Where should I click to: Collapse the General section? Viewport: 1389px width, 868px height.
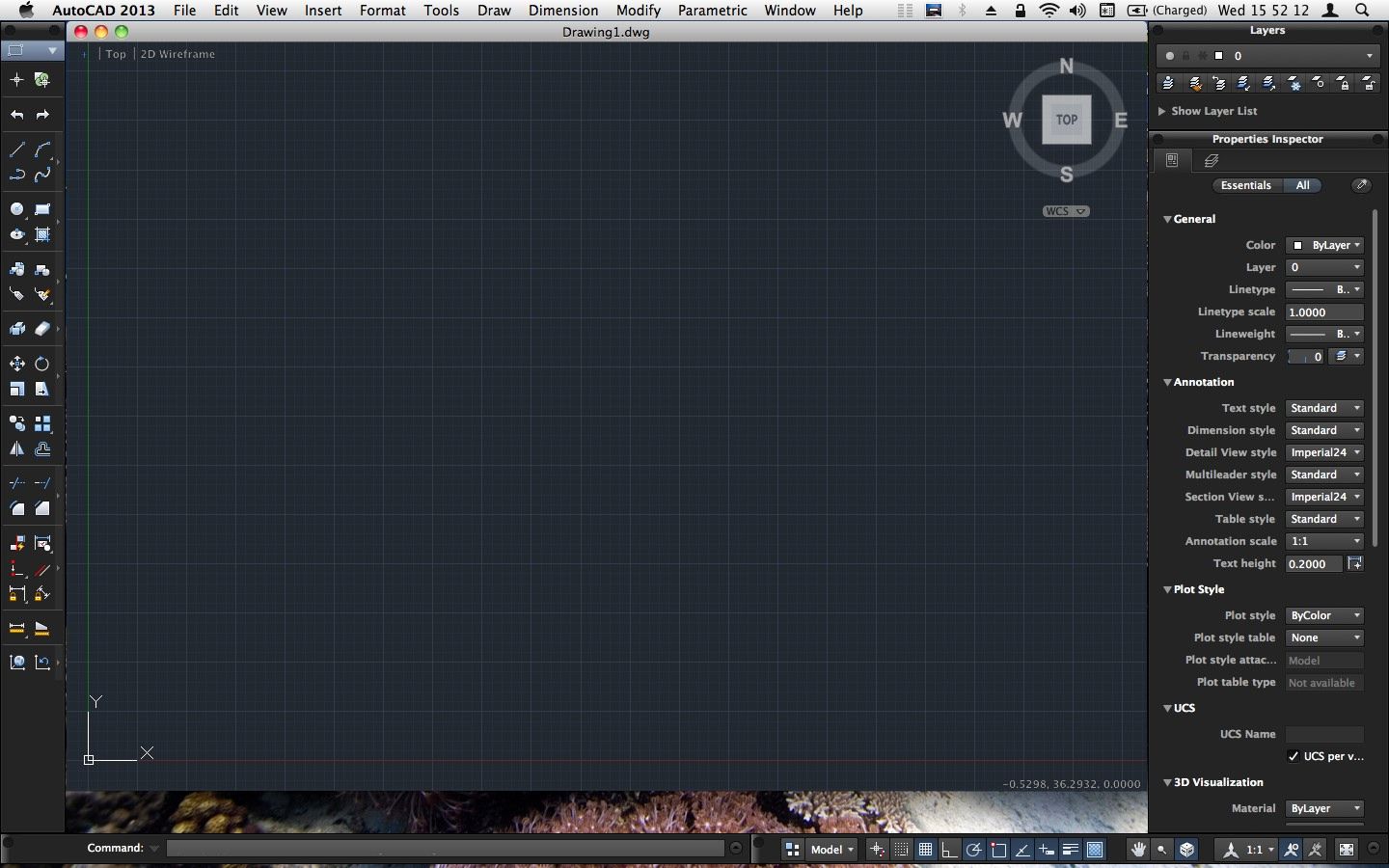(x=1167, y=219)
